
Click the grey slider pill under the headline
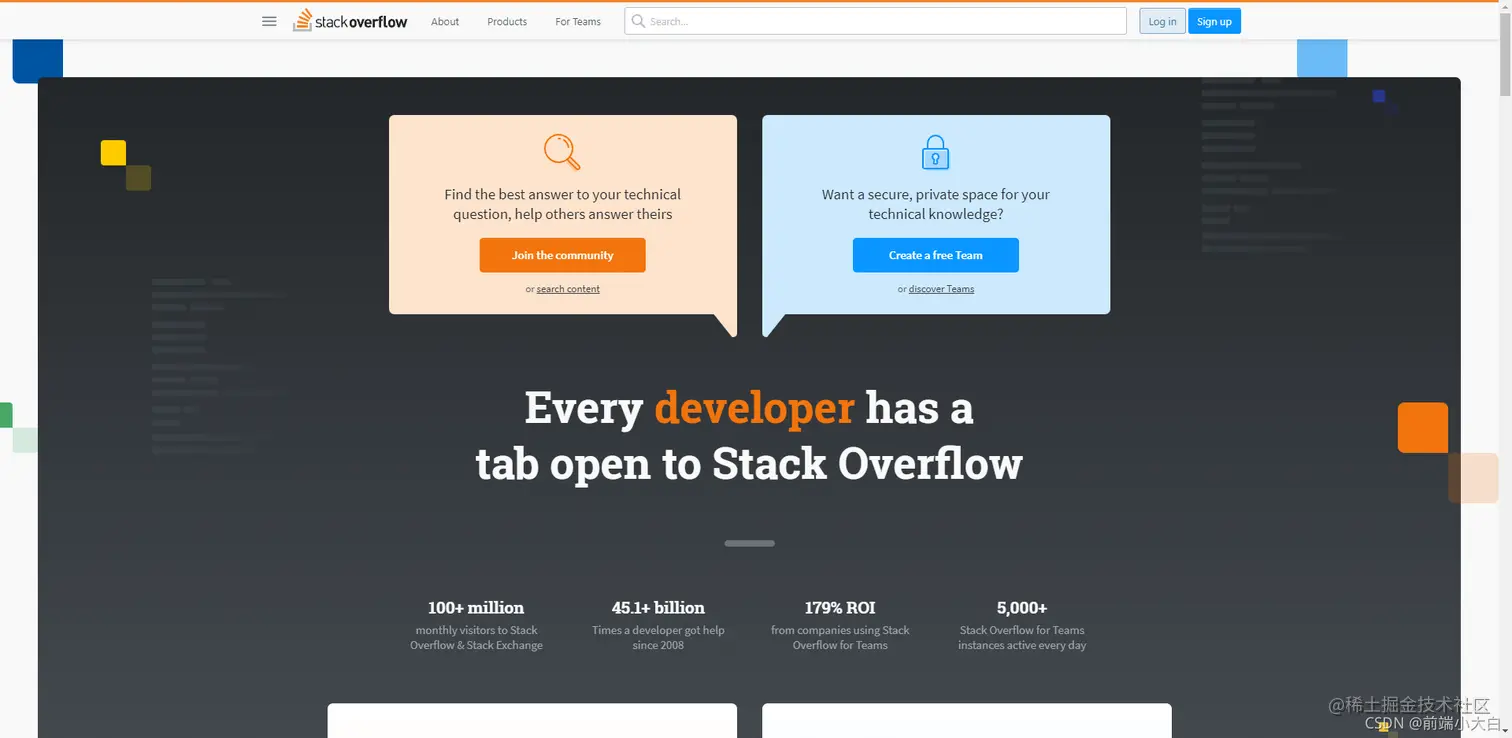(x=750, y=543)
